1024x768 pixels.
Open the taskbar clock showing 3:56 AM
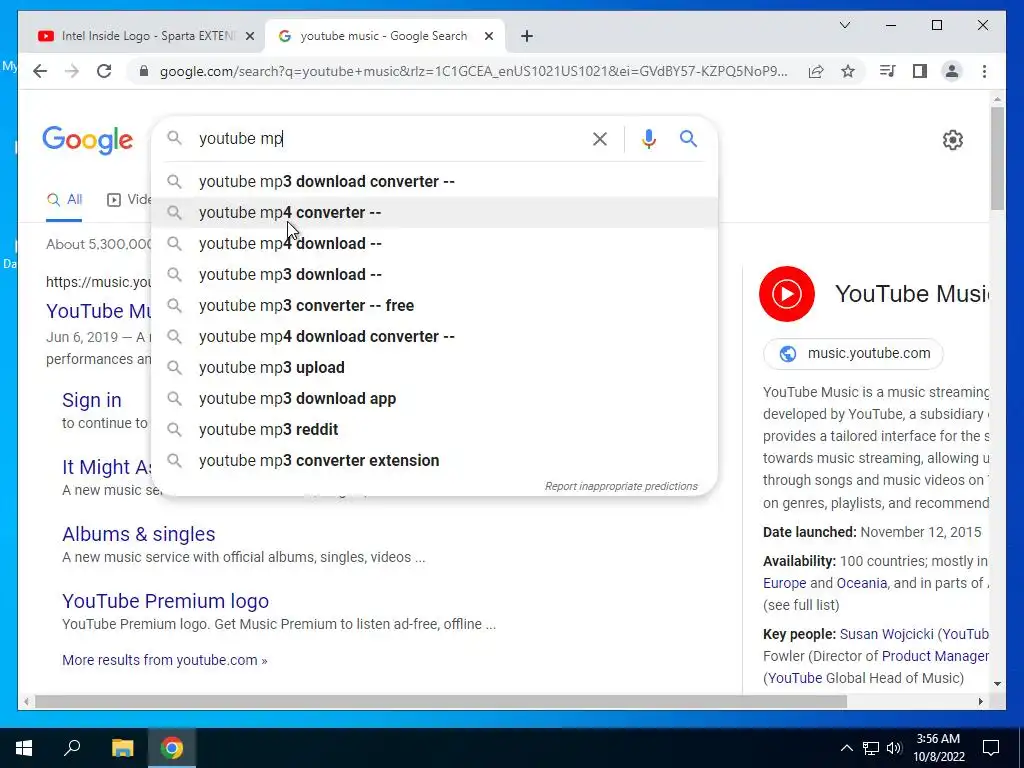click(938, 748)
